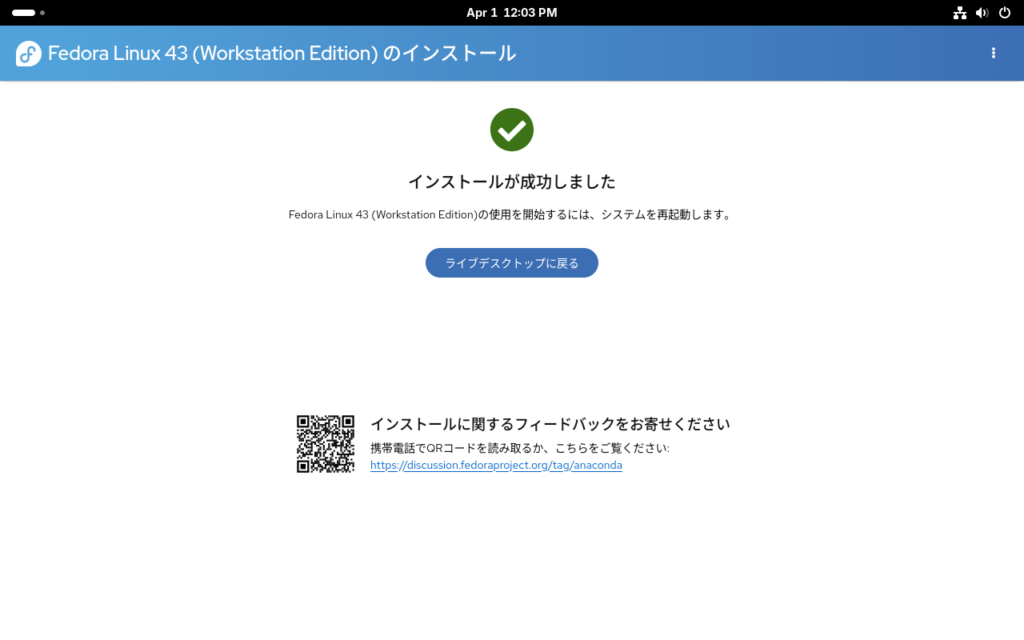Click the feedback QR code image
1024x640 pixels.
325,444
